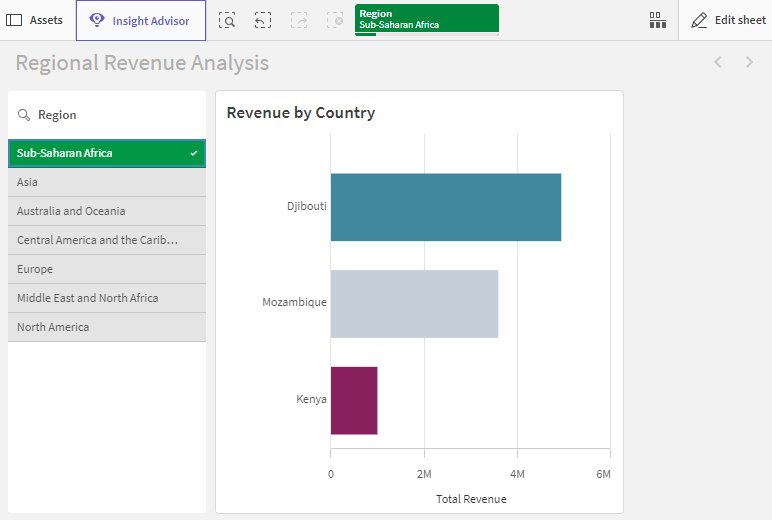Clear all selections icon

(x=335, y=21)
